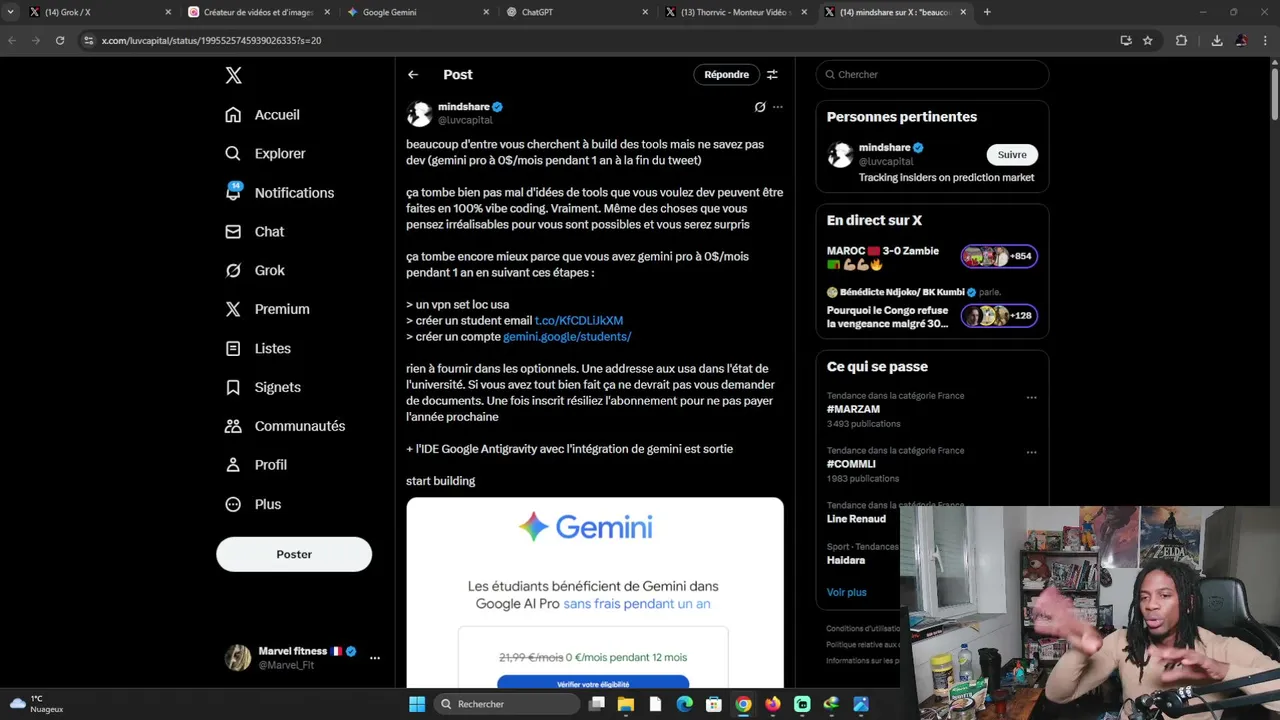Click the Poster button
Viewport: 1280px width, 720px height.
click(x=294, y=554)
